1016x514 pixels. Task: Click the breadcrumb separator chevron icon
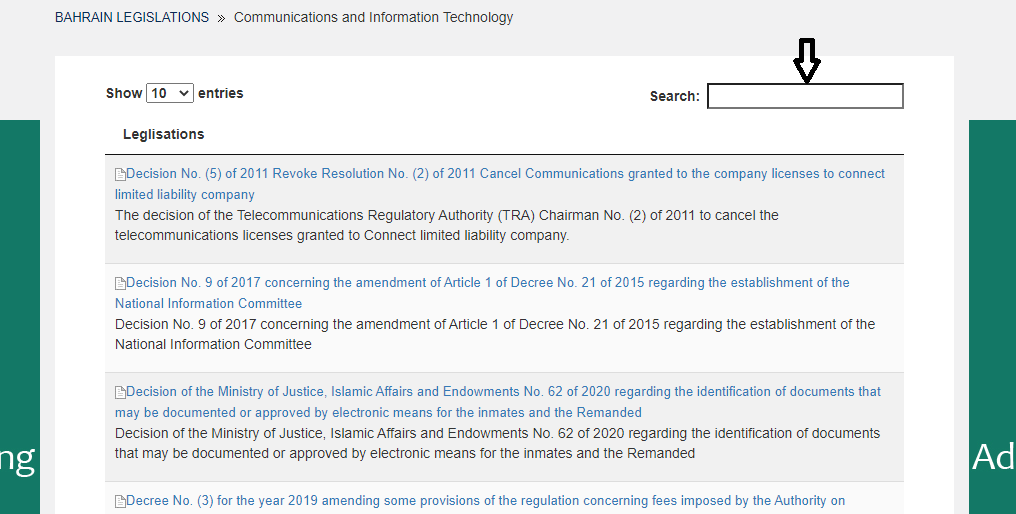[221, 18]
